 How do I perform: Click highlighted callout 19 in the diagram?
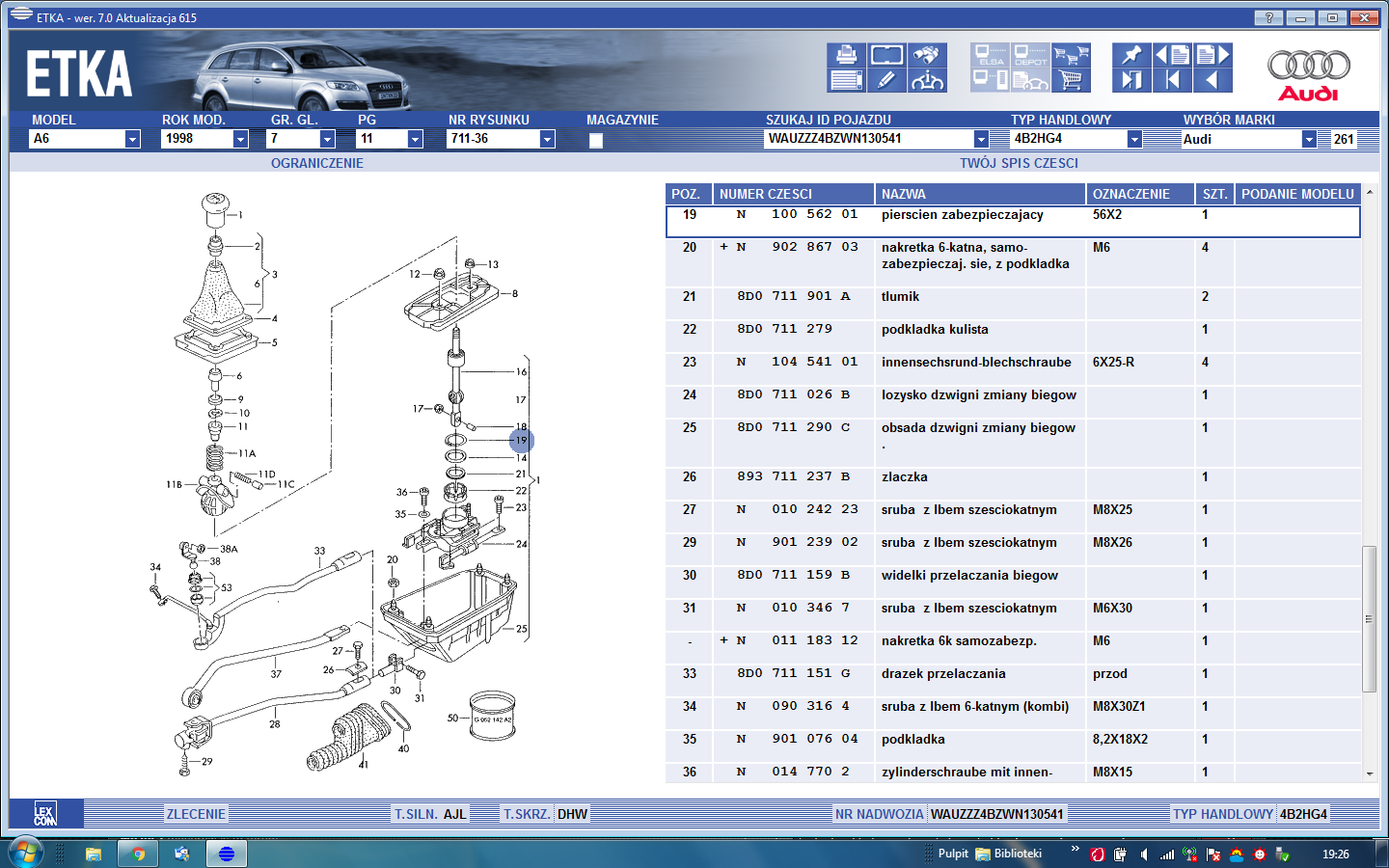click(x=521, y=441)
